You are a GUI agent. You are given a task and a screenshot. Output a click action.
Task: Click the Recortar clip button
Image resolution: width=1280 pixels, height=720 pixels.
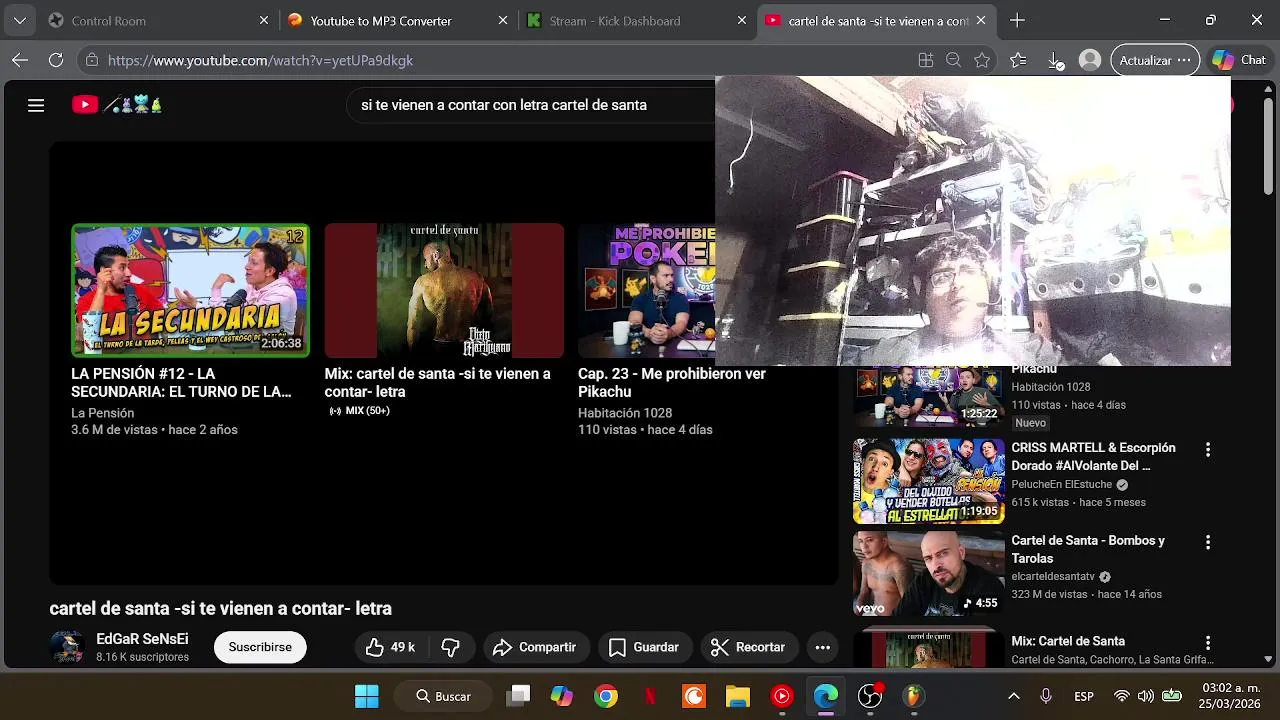click(x=749, y=647)
